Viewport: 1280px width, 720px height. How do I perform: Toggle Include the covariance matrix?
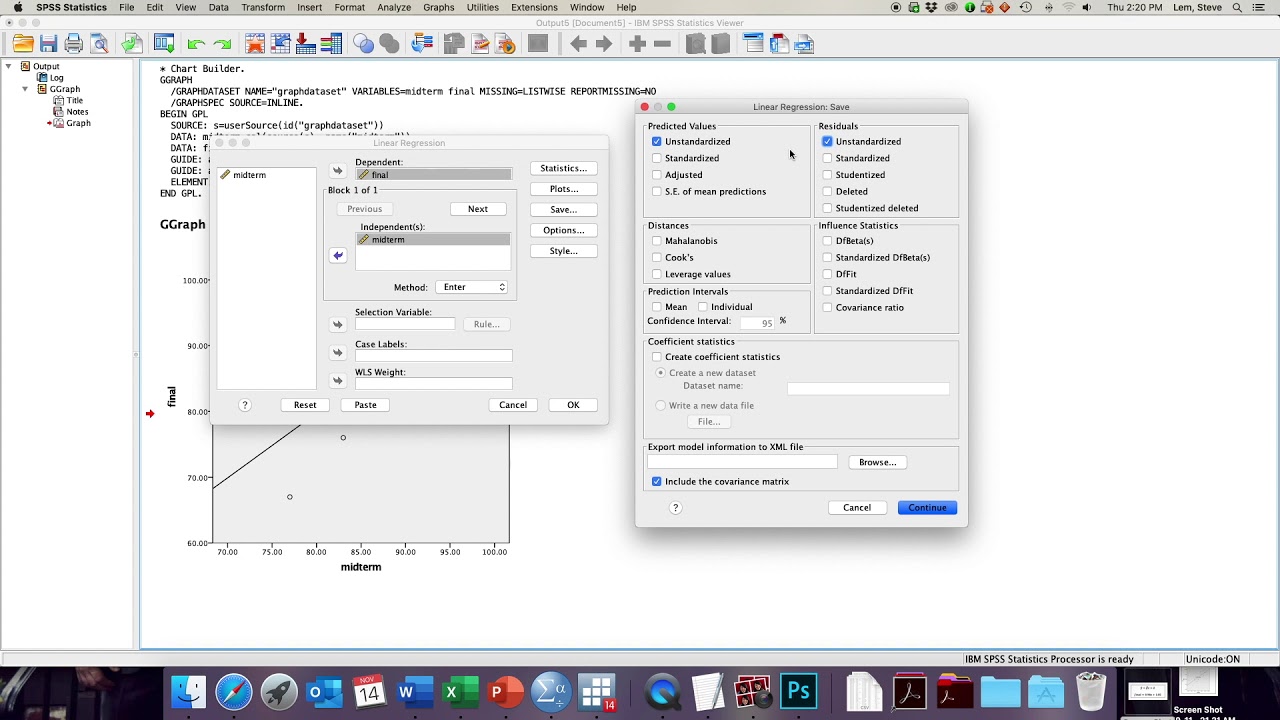(656, 482)
